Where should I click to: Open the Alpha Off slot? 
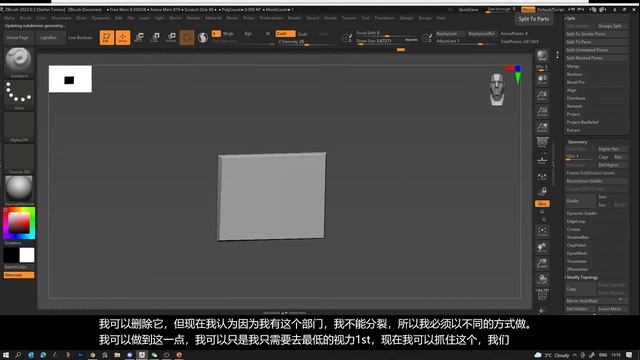pos(19,127)
